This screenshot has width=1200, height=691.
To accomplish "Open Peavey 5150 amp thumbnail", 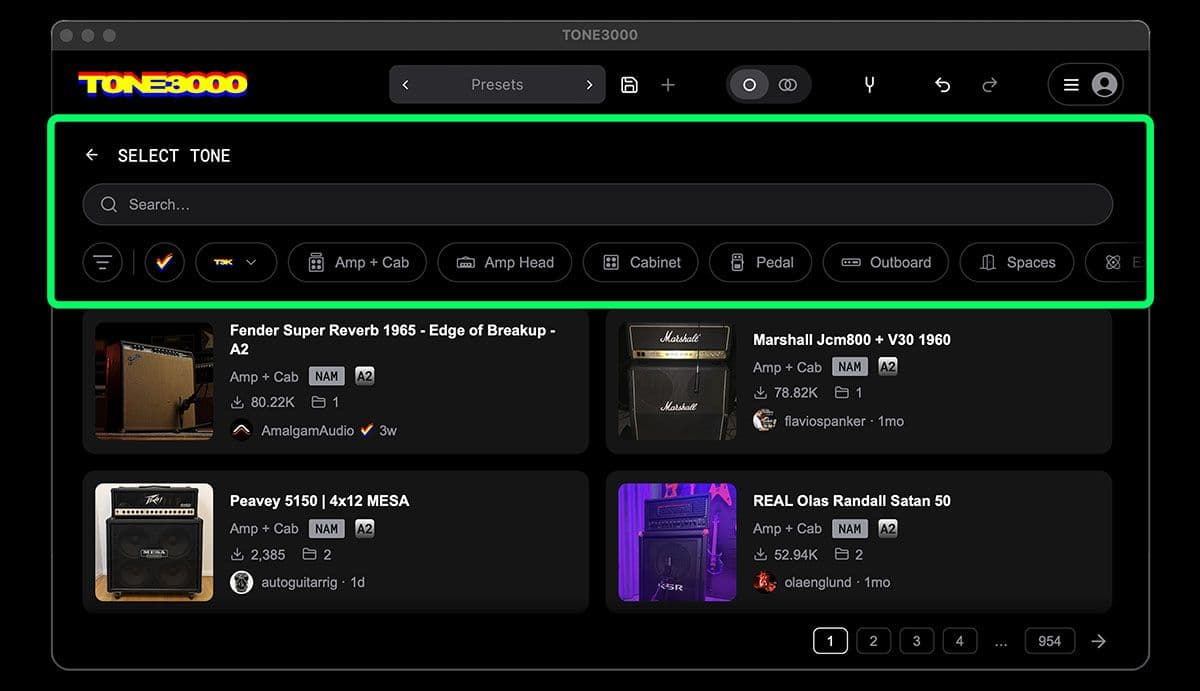I will pyautogui.click(x=154, y=542).
